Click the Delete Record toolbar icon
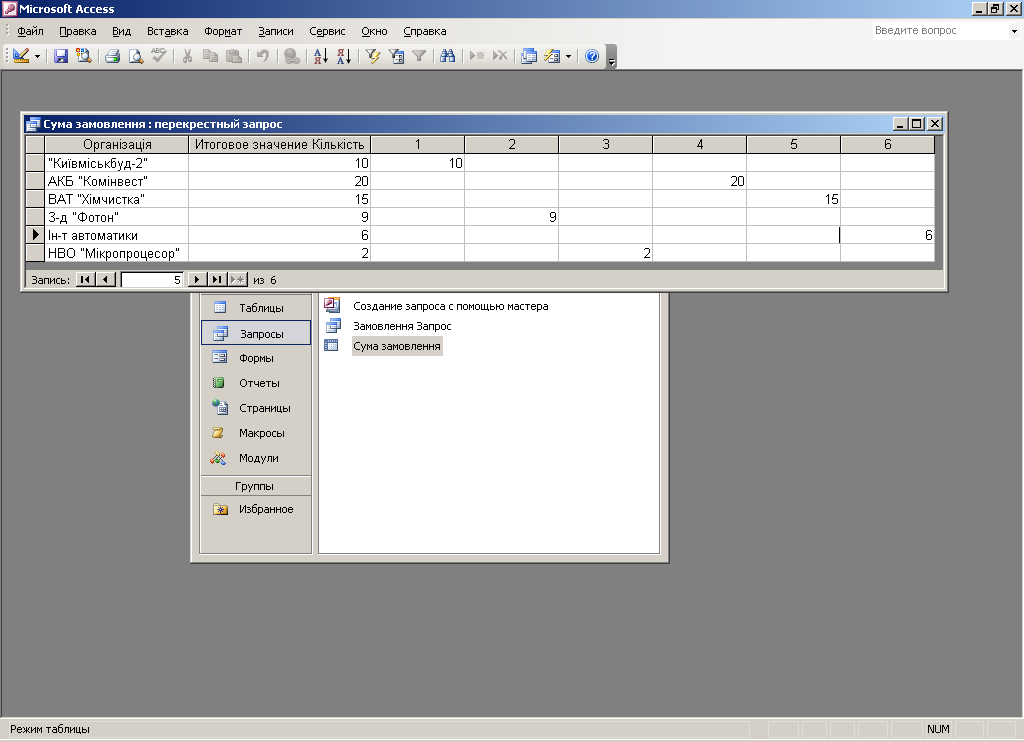The image size is (1024, 742). tap(500, 56)
